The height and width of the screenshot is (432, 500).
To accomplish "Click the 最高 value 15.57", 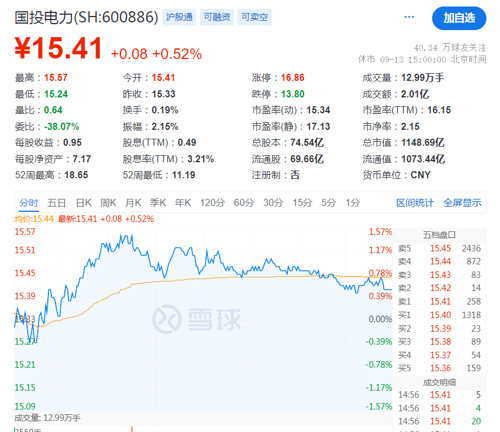I will [x=56, y=78].
